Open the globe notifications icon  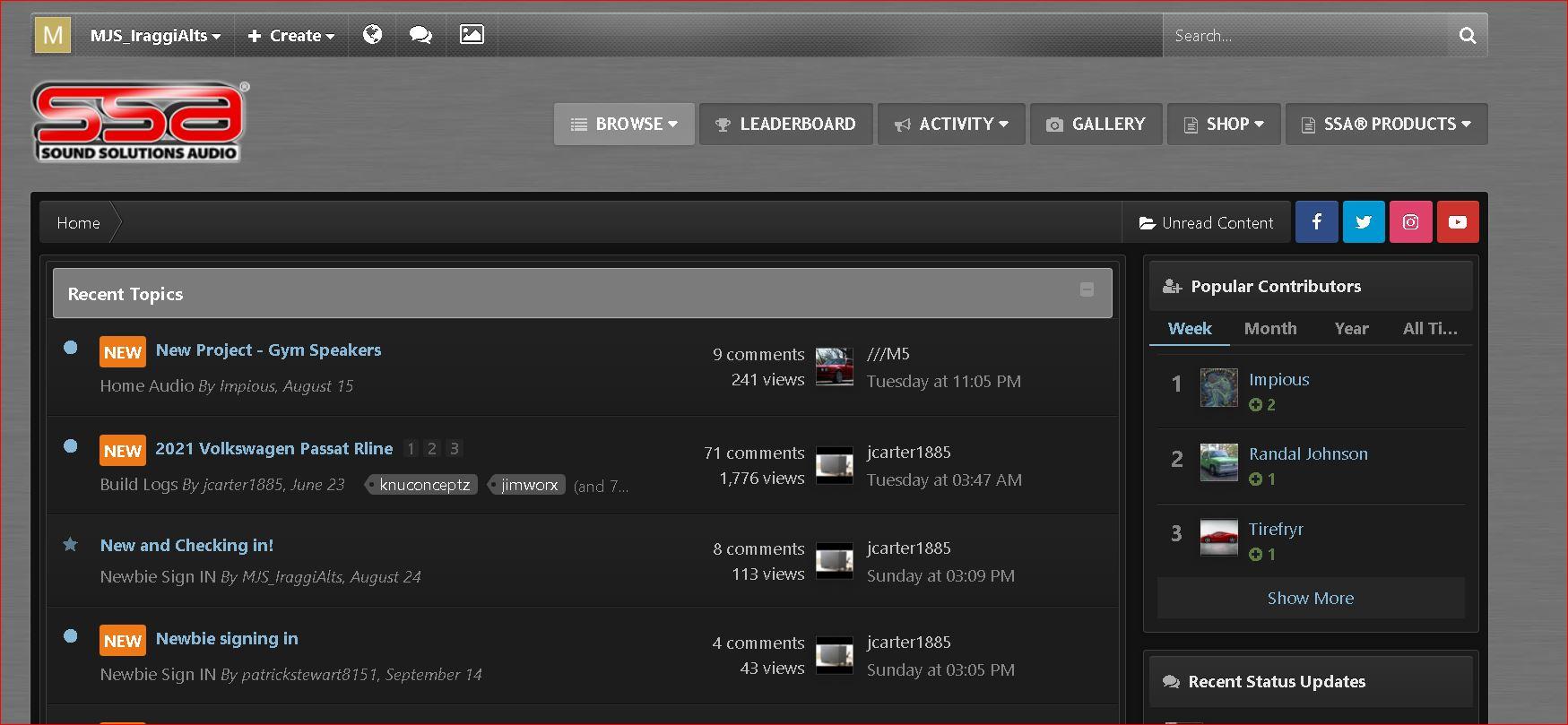click(372, 35)
